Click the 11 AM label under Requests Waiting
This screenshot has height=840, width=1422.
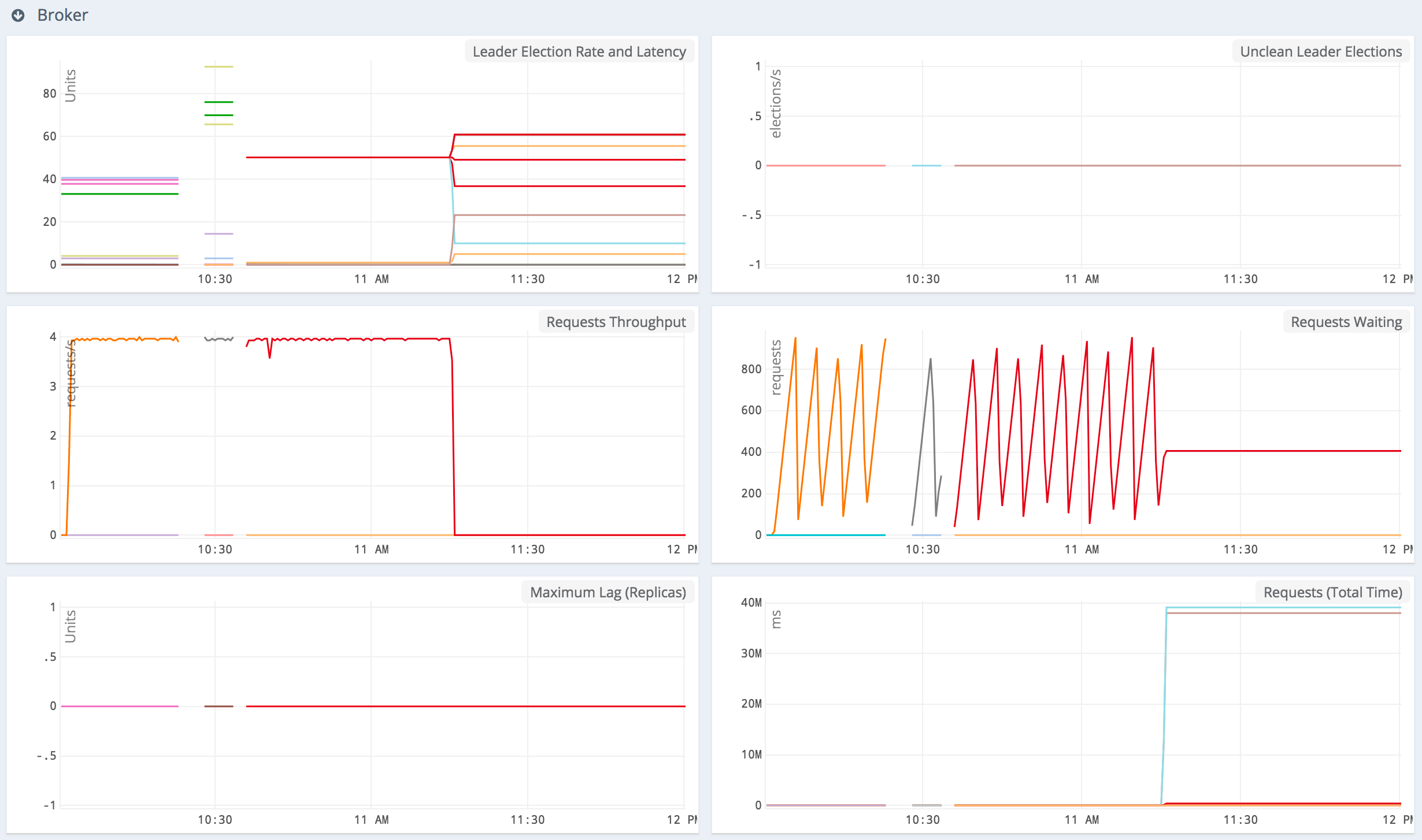pyautogui.click(x=1081, y=549)
